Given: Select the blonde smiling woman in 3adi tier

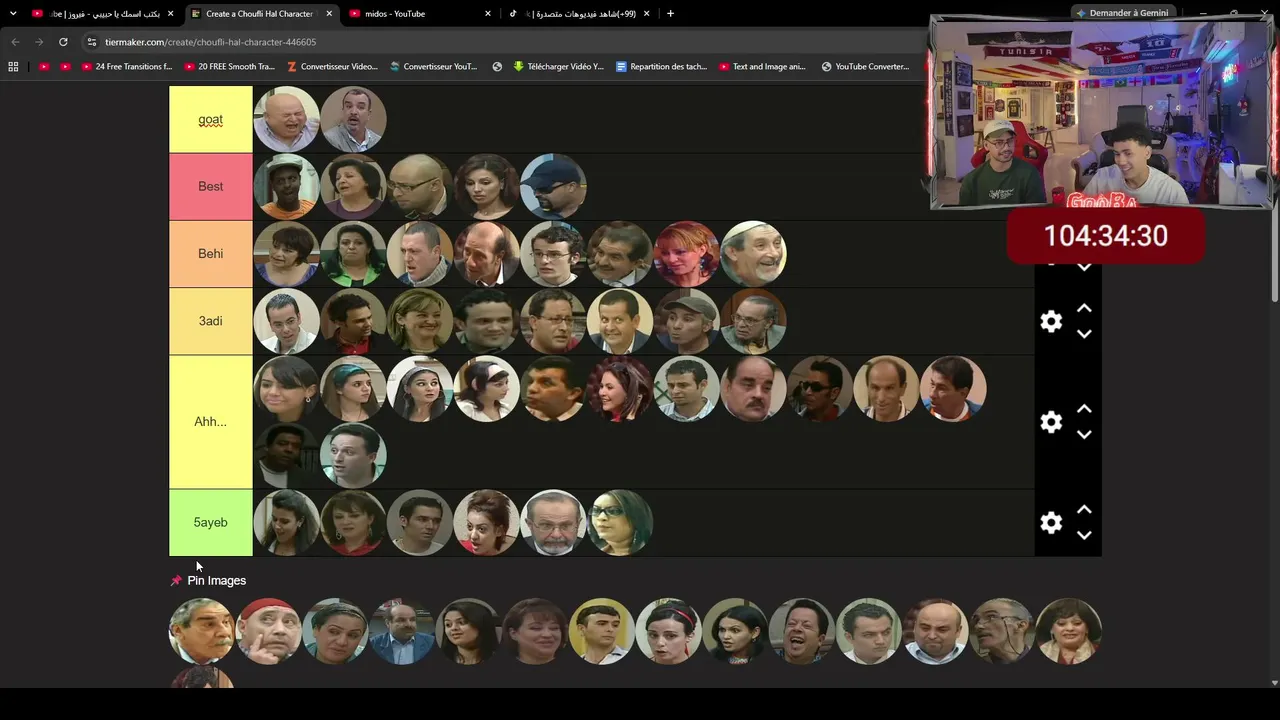Looking at the screenshot, I should 420,321.
